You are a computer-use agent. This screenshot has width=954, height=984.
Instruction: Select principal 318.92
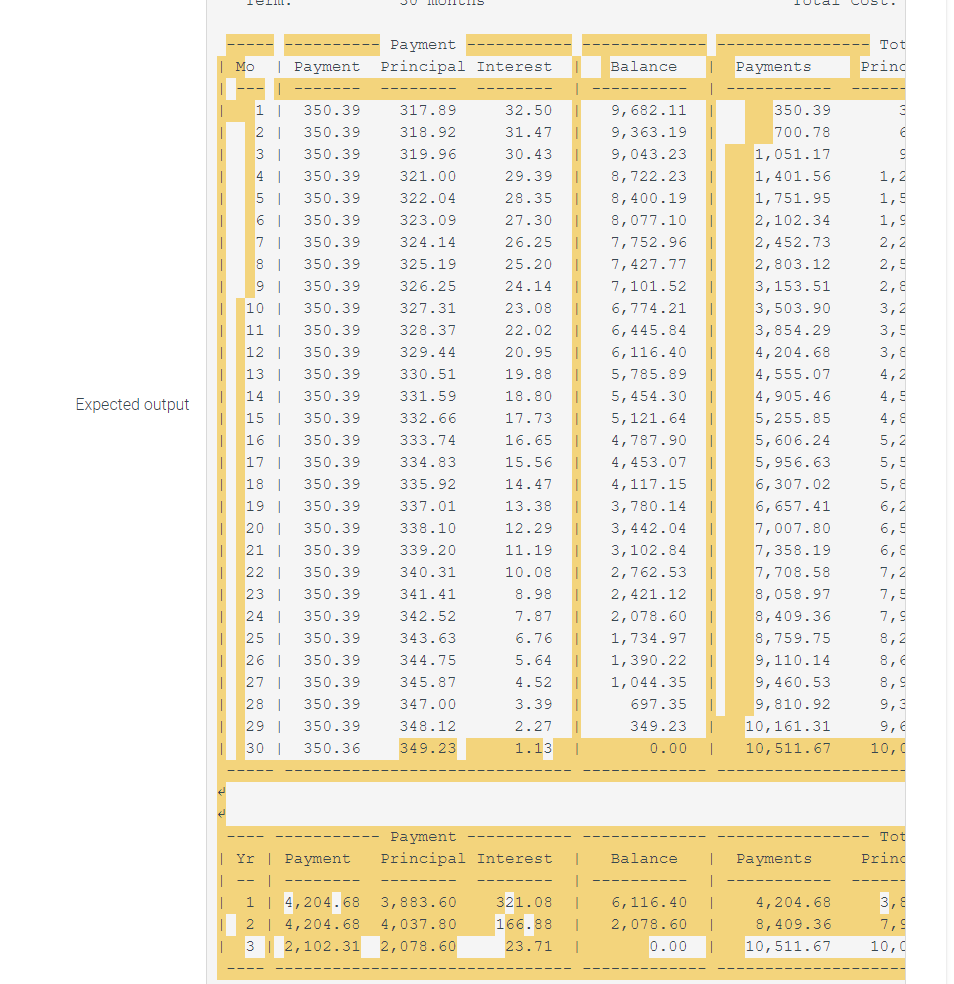click(427, 132)
